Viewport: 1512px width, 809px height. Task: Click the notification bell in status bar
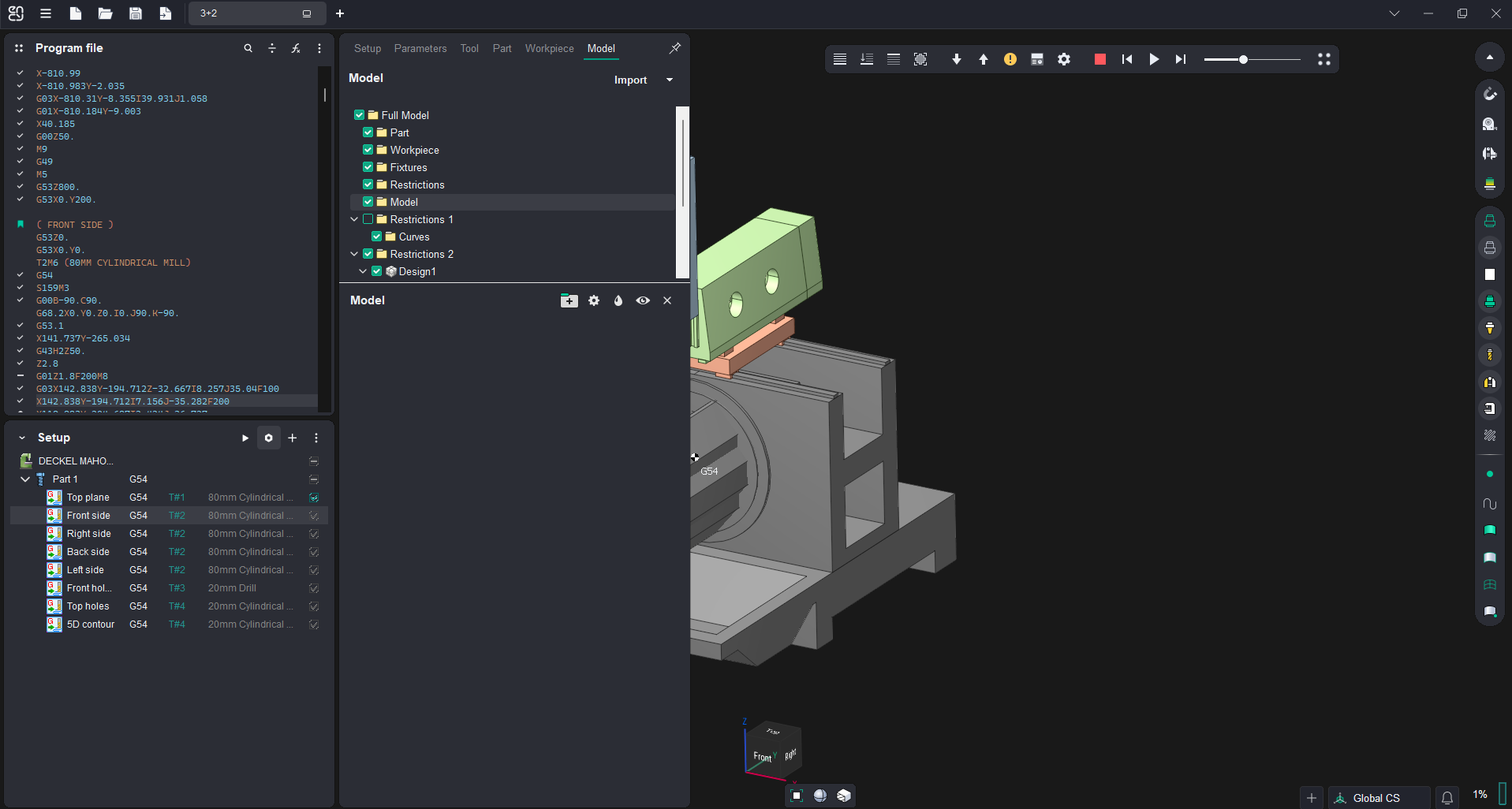pyautogui.click(x=1447, y=798)
